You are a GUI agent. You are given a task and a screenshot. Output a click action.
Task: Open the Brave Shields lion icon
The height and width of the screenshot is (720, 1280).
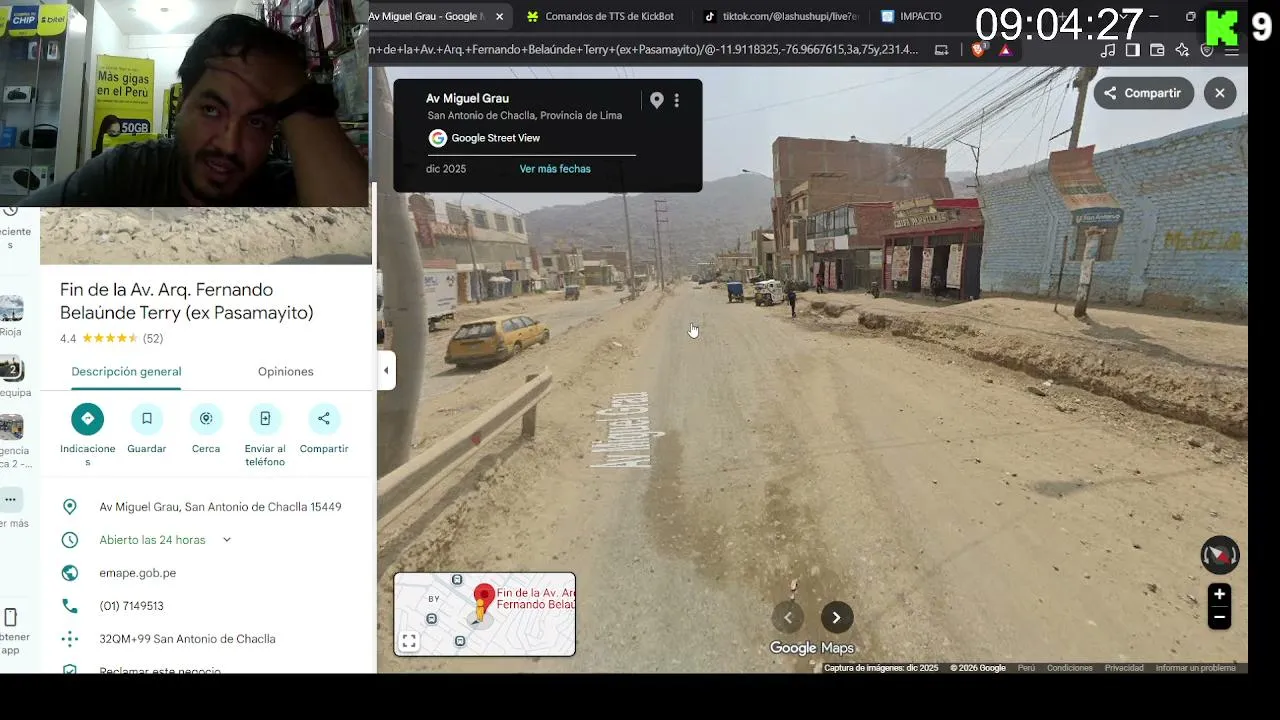click(x=978, y=50)
